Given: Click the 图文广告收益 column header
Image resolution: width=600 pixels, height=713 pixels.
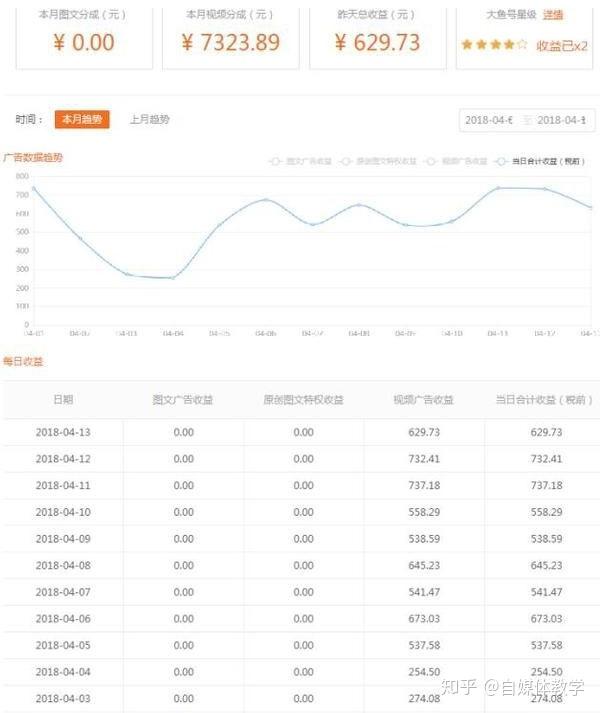Looking at the screenshot, I should [x=182, y=399].
